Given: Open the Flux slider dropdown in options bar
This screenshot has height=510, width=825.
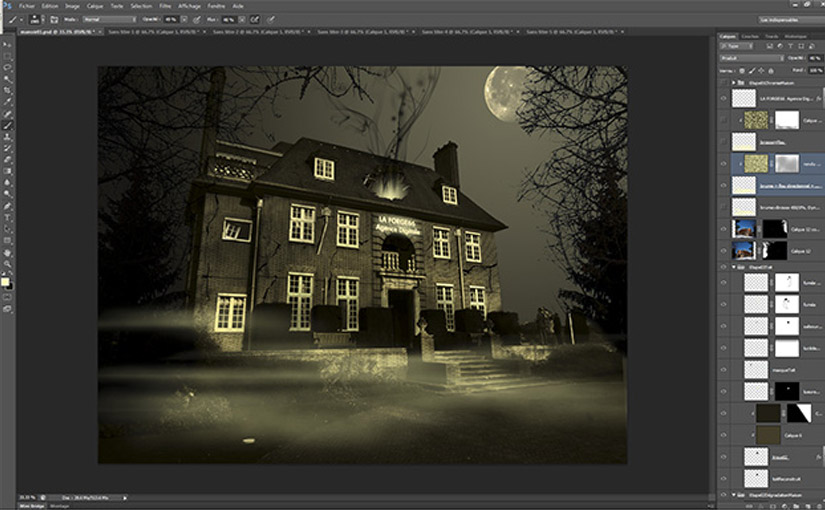Looking at the screenshot, I should click(x=242, y=19).
